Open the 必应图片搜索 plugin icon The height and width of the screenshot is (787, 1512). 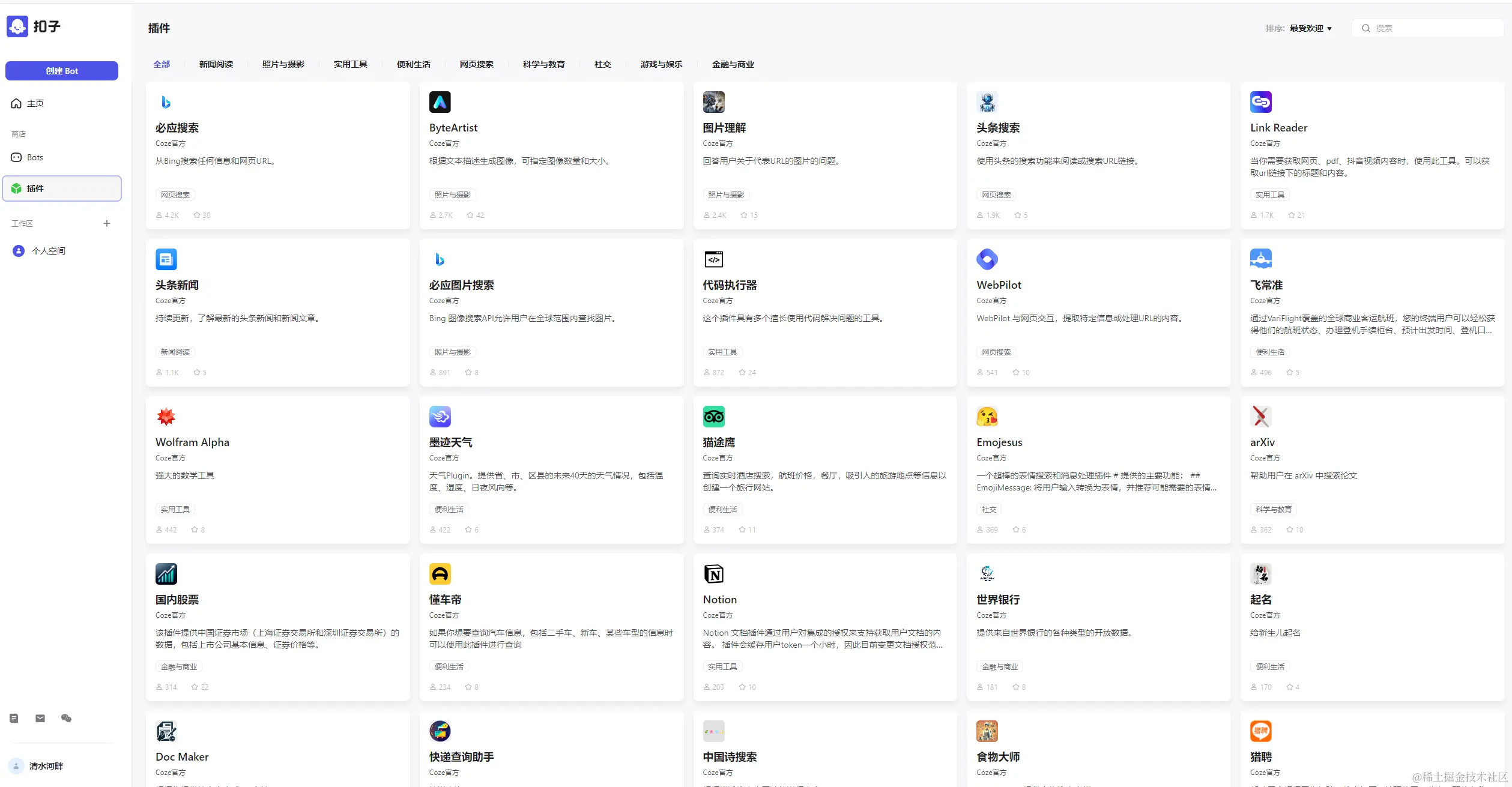(440, 259)
